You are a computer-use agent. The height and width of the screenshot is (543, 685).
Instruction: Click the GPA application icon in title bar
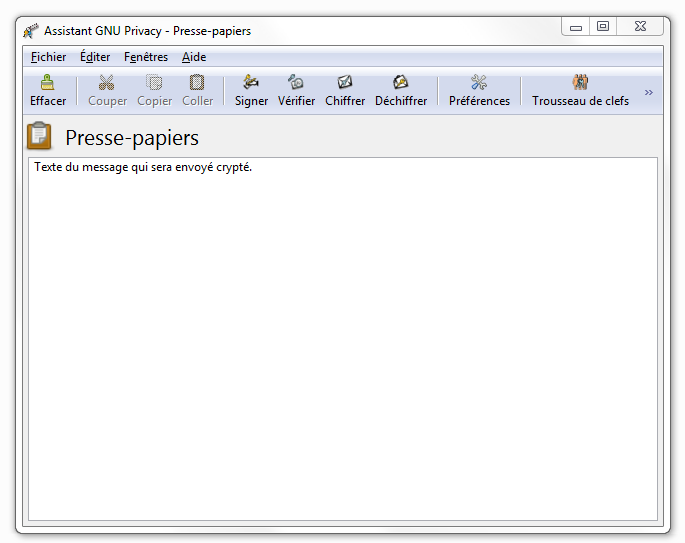click(31, 31)
